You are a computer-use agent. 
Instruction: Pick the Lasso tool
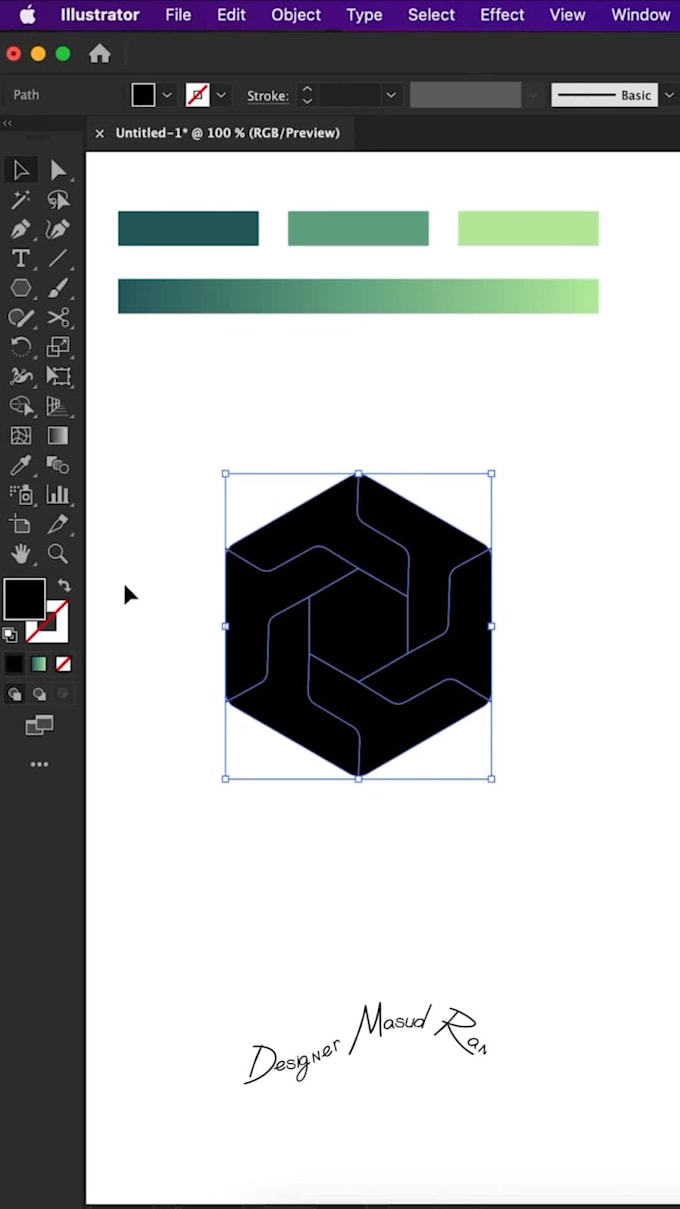pos(58,200)
